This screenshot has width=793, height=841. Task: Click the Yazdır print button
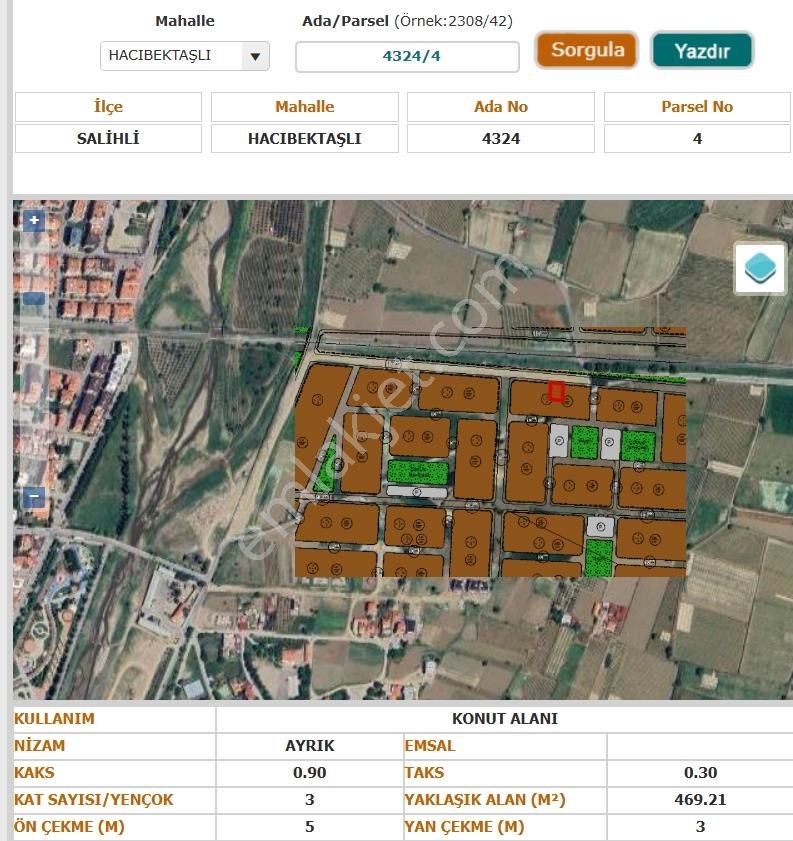(702, 50)
